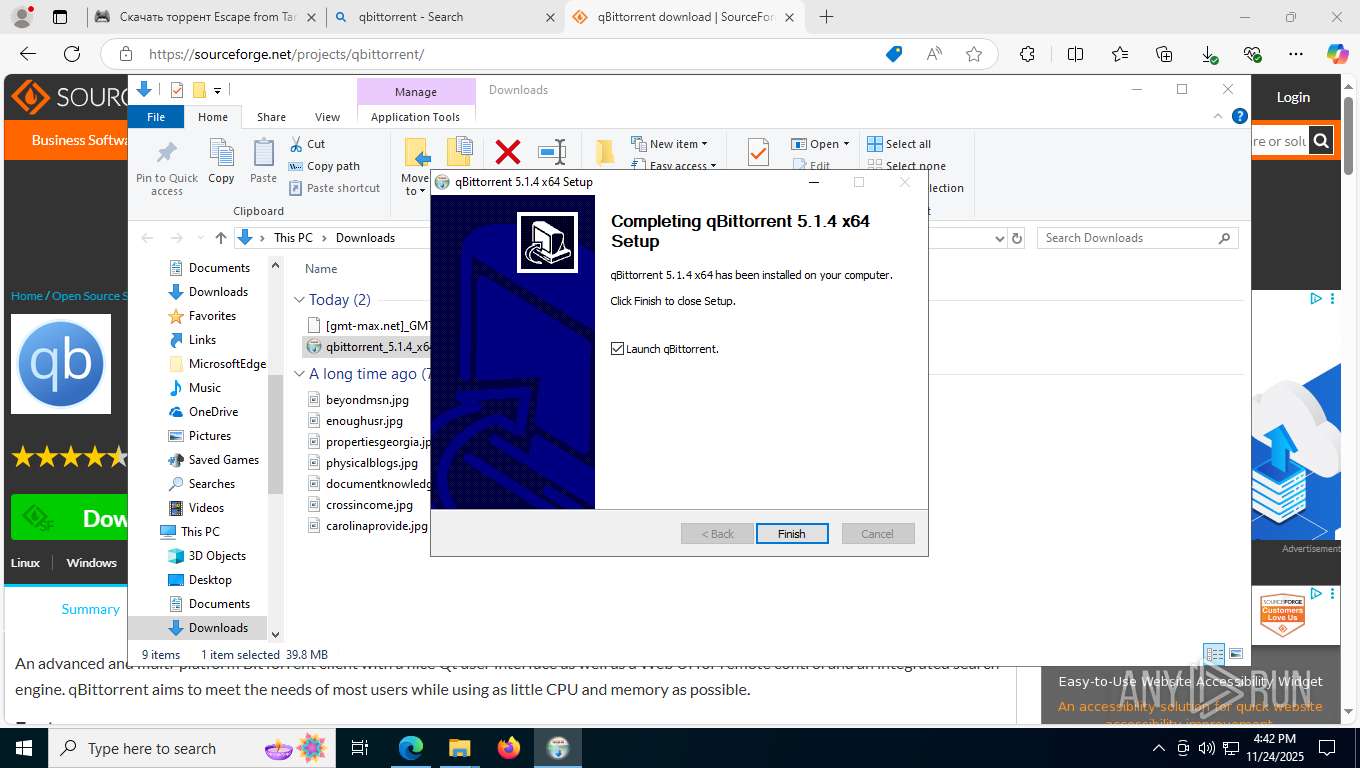
Task: Click the Cancel button in Setup
Action: 878,534
